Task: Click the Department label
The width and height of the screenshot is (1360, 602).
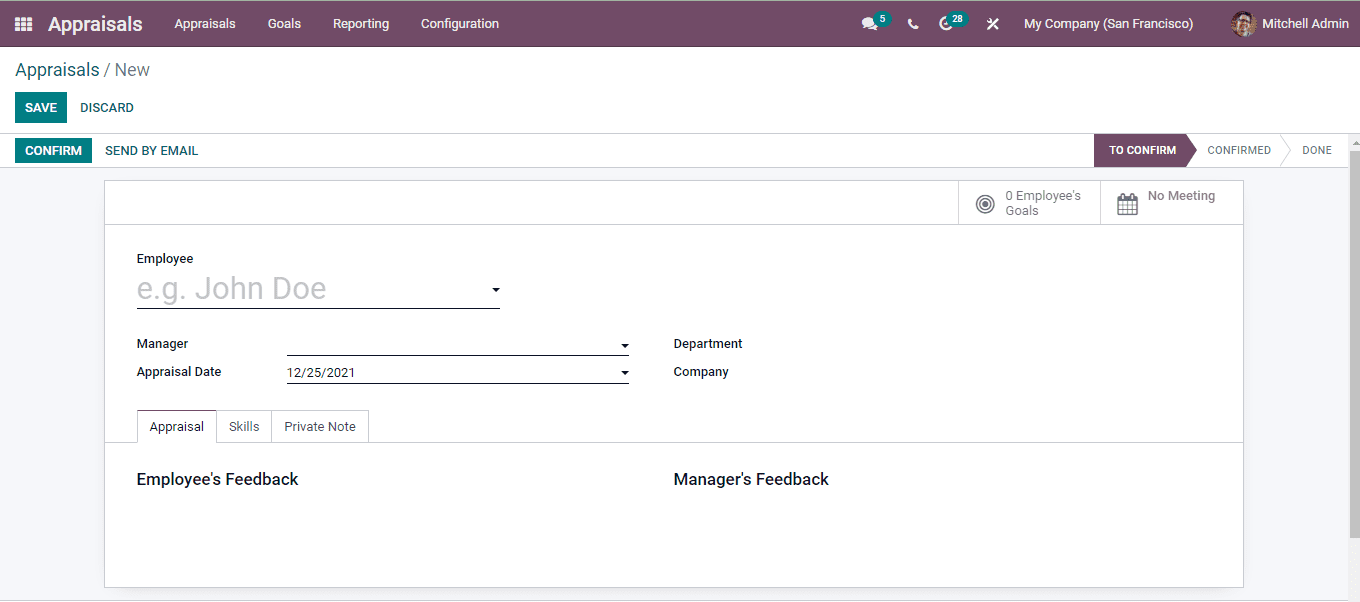Action: (x=708, y=344)
